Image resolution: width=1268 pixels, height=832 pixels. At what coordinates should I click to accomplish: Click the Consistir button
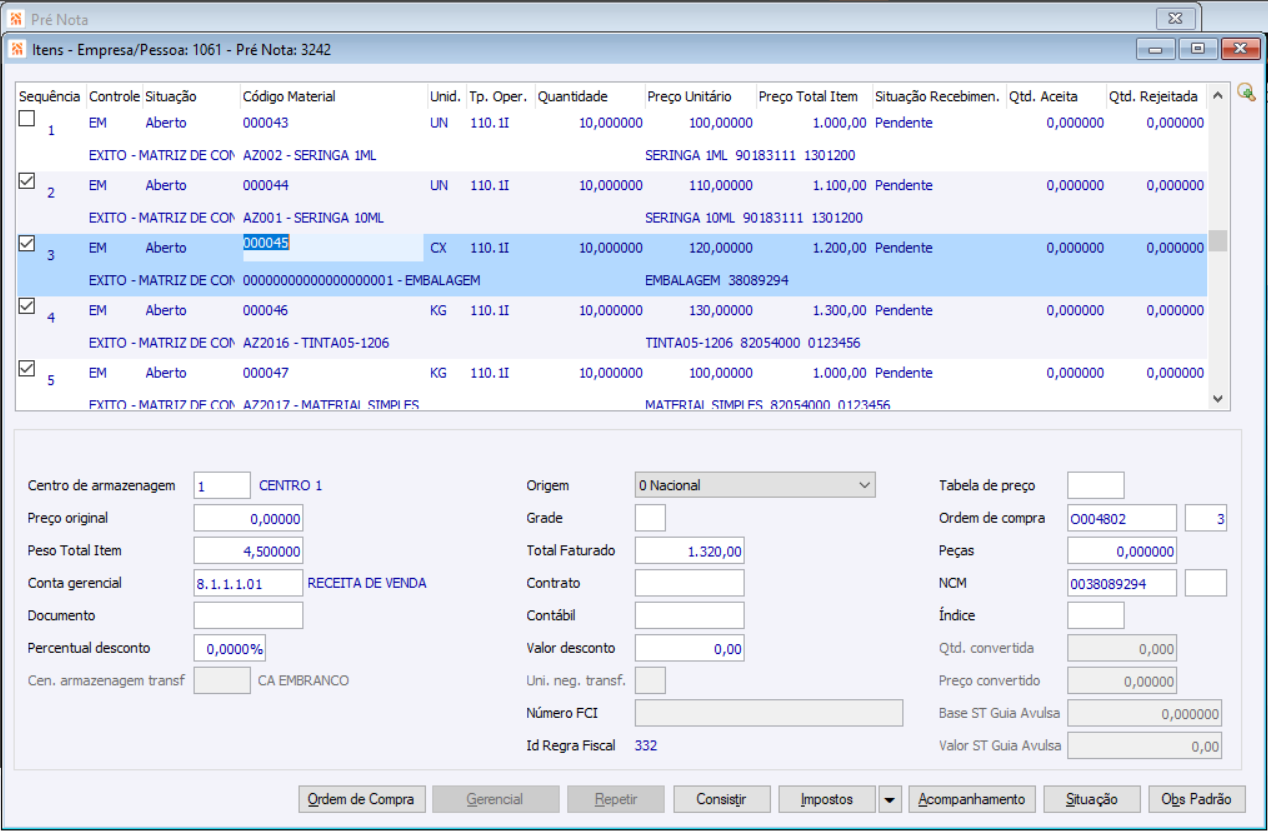click(x=721, y=800)
